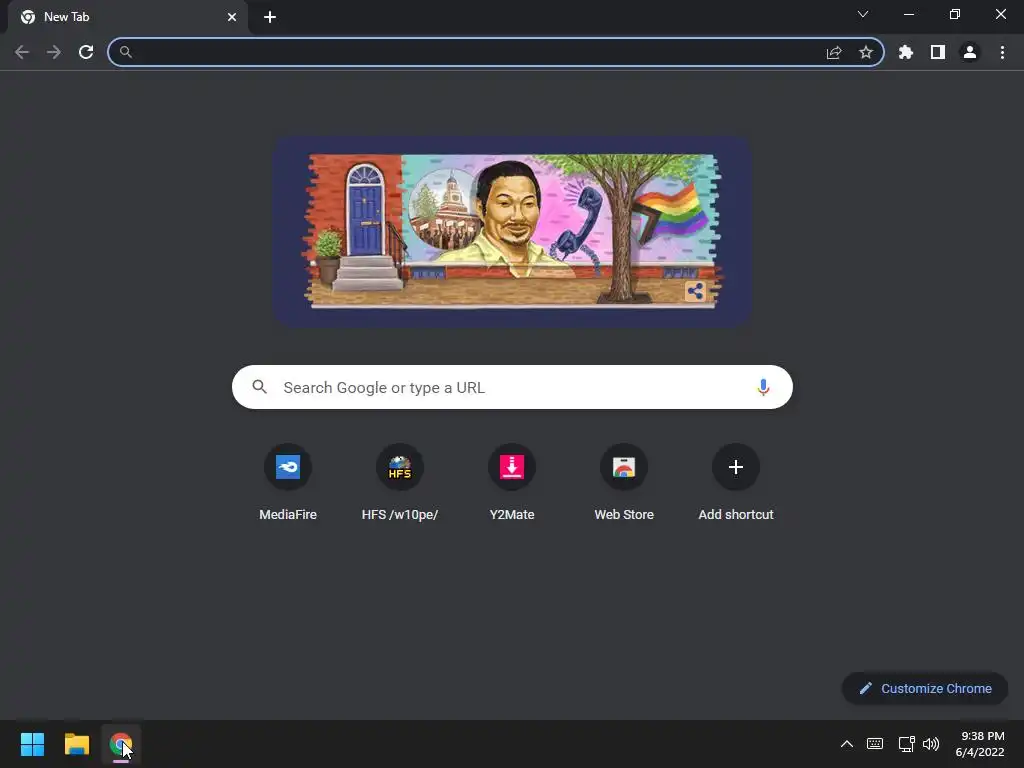1024x768 pixels.
Task: Bookmark this tab with the star icon
Action: coord(866,52)
